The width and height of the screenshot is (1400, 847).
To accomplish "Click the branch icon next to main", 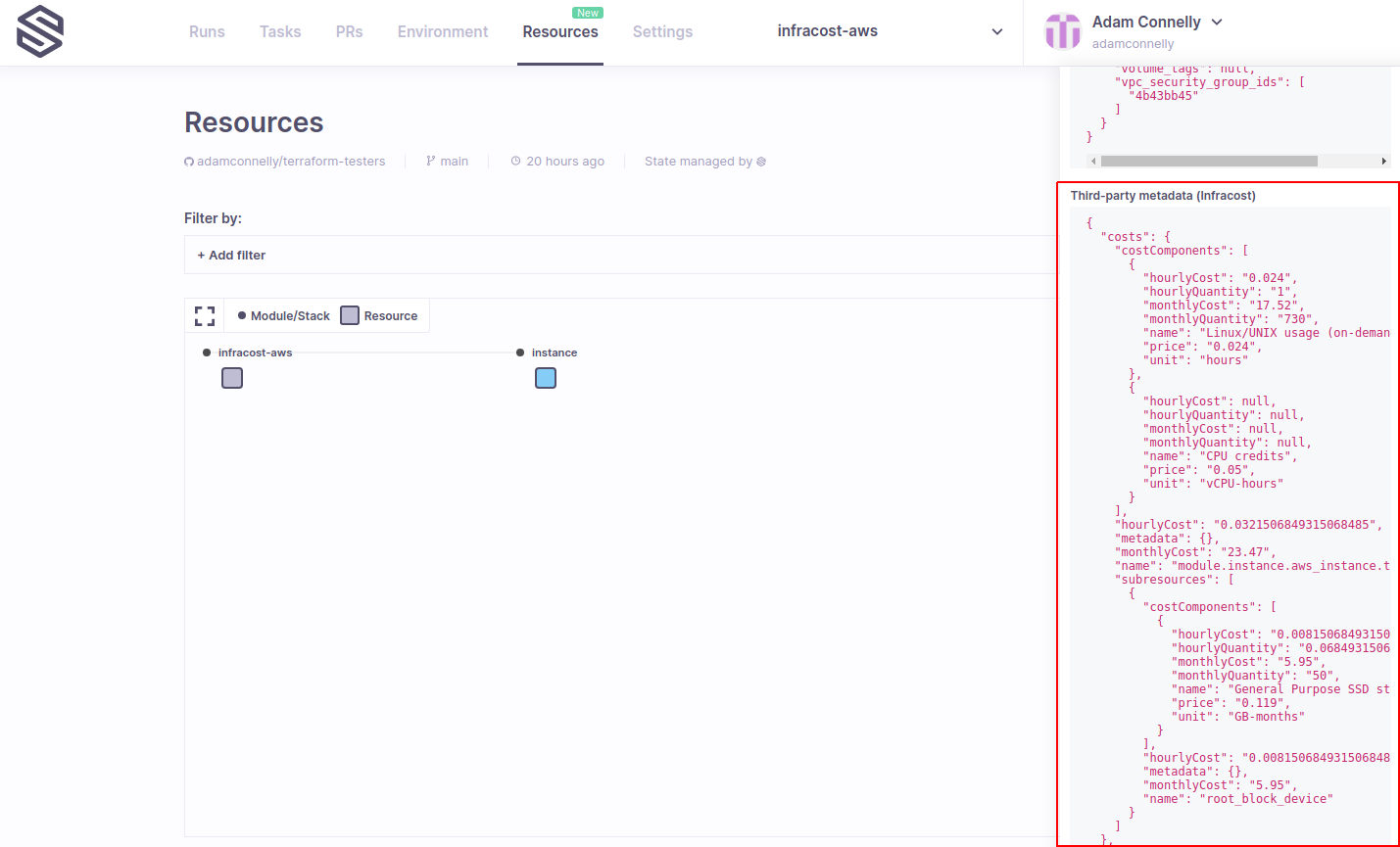I will pyautogui.click(x=431, y=162).
